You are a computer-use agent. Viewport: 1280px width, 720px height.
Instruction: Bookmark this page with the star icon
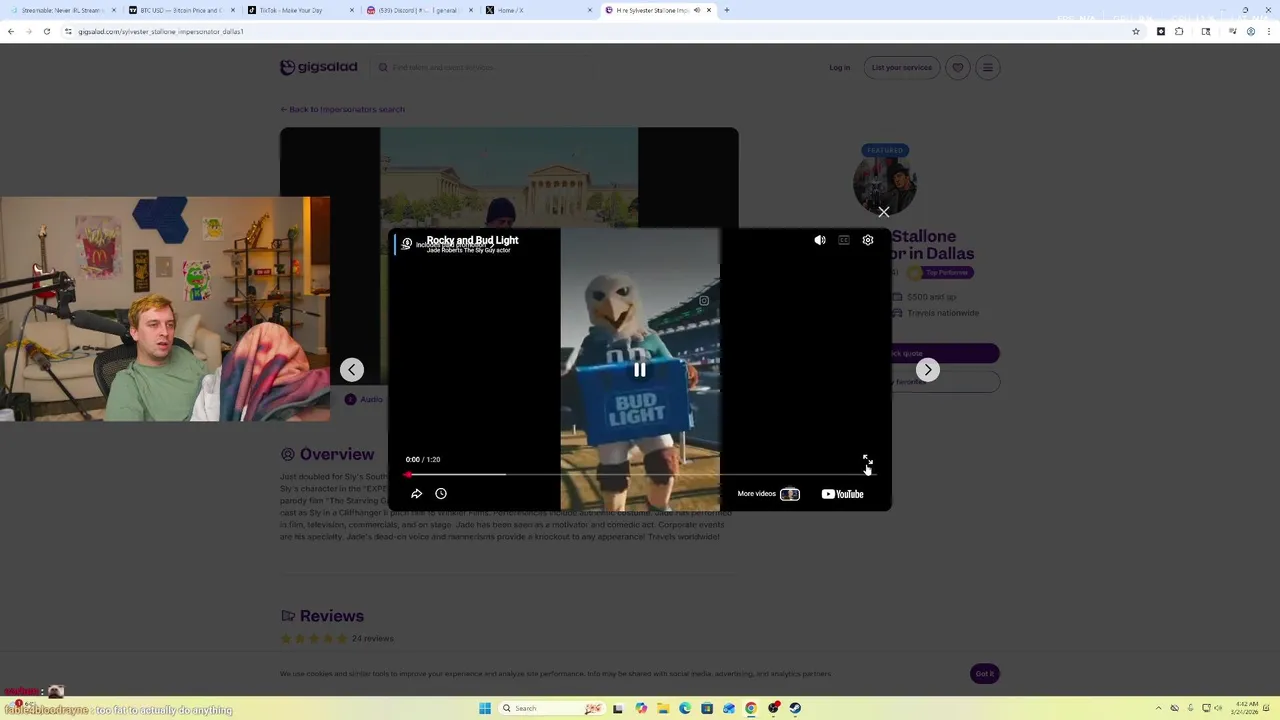pos(1136,31)
